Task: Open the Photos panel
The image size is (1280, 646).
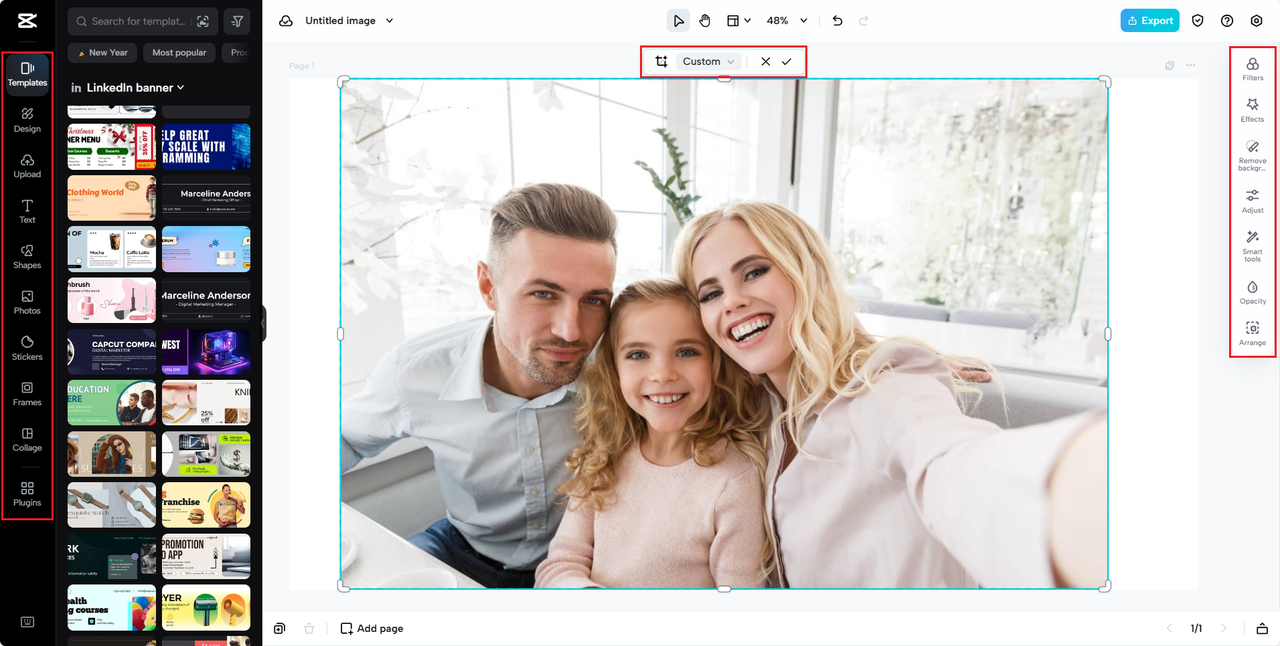Action: pyautogui.click(x=27, y=302)
